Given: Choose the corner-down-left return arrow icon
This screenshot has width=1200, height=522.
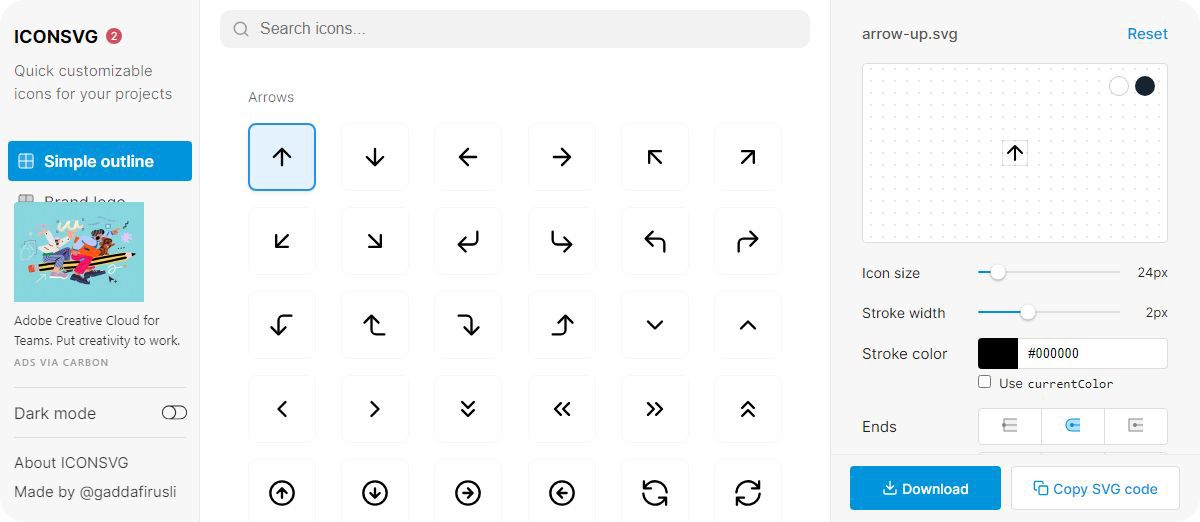Looking at the screenshot, I should pos(468,241).
